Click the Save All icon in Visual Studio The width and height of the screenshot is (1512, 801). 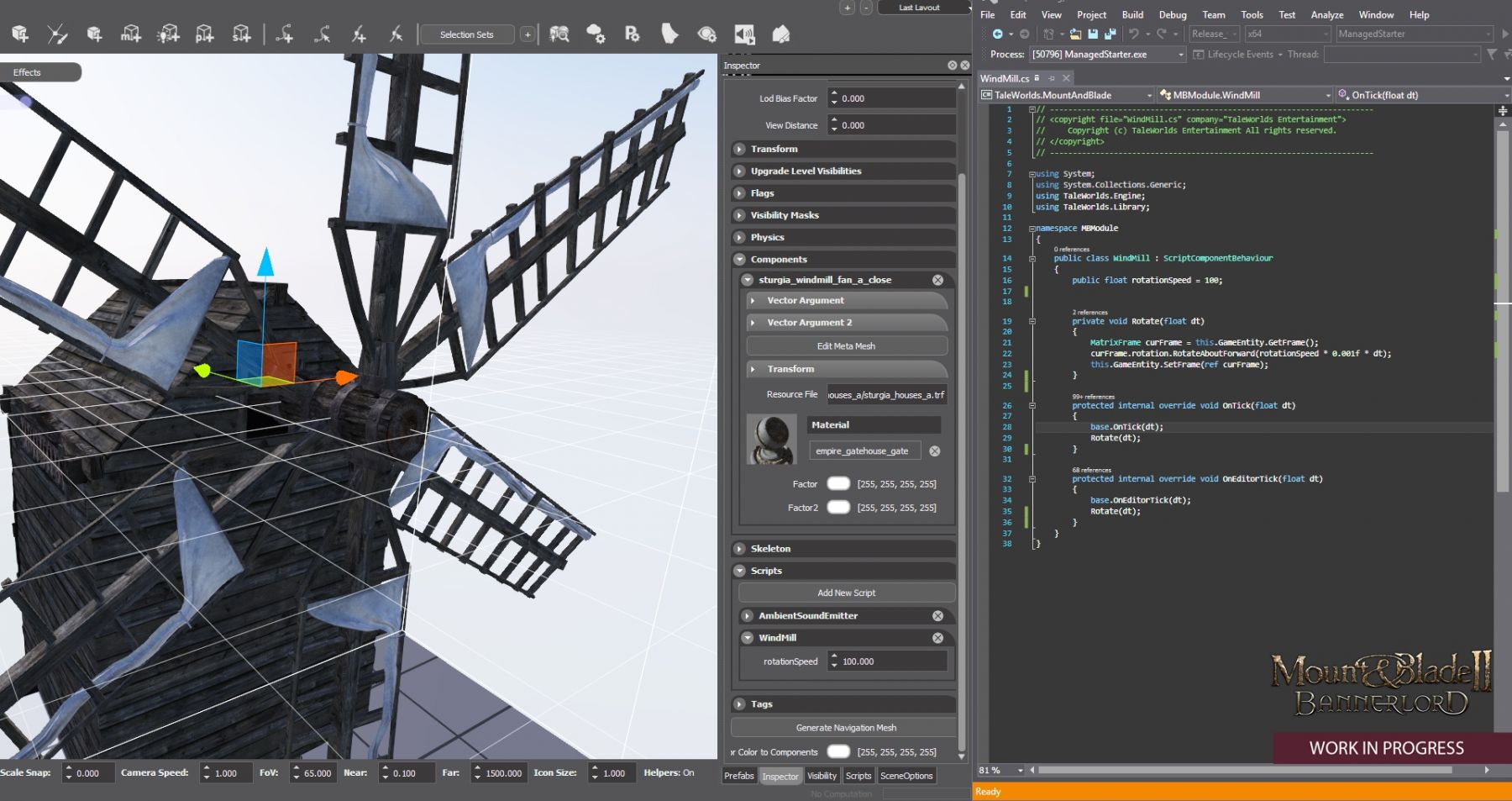1110,34
